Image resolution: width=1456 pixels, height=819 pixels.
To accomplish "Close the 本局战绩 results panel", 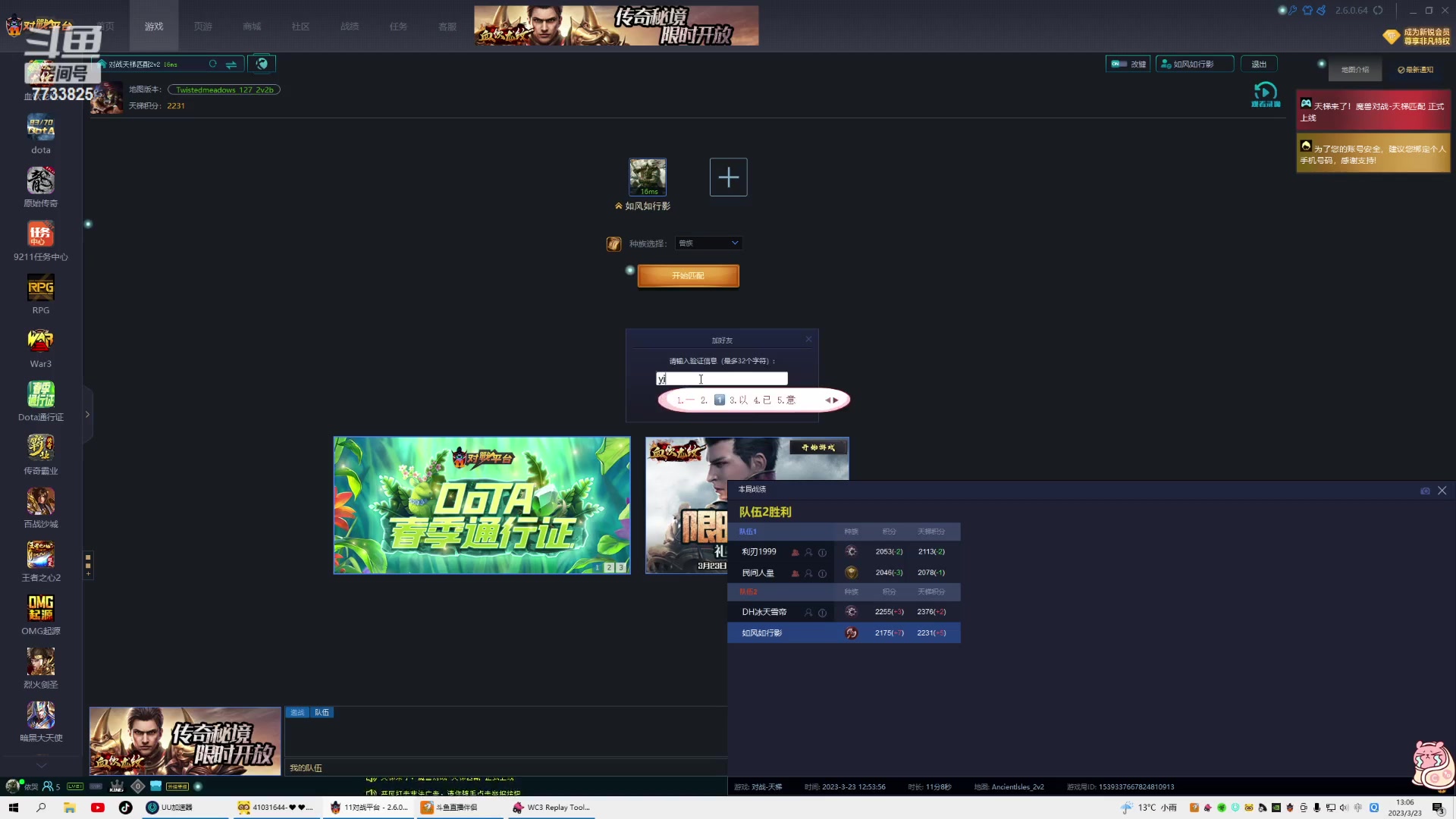I will pos(1442,491).
